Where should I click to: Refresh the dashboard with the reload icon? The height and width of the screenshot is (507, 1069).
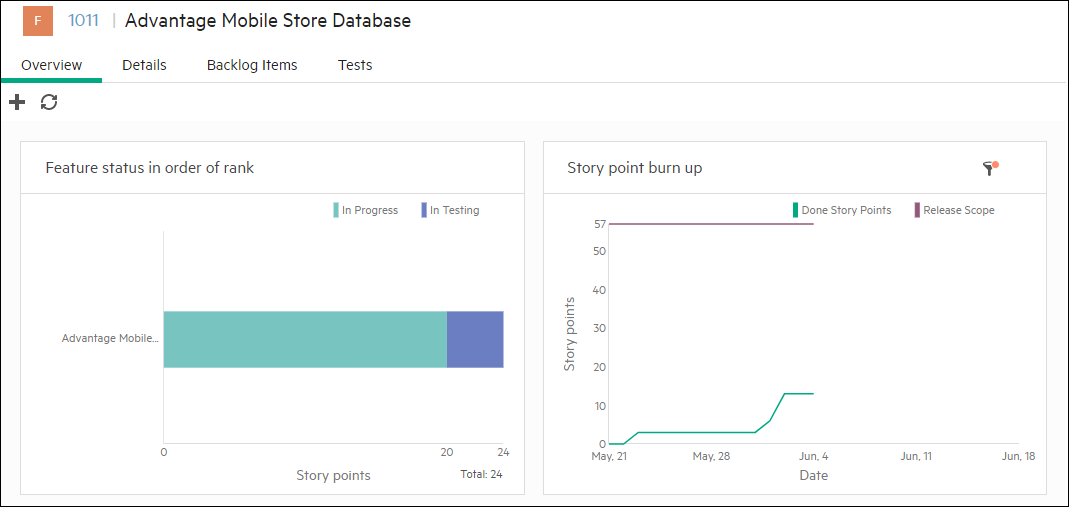click(x=49, y=102)
